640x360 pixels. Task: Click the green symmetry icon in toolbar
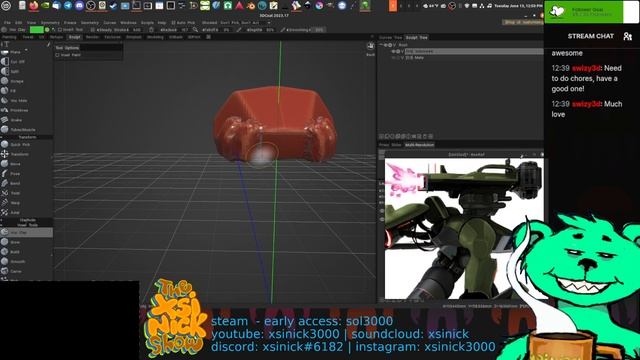click(47, 30)
